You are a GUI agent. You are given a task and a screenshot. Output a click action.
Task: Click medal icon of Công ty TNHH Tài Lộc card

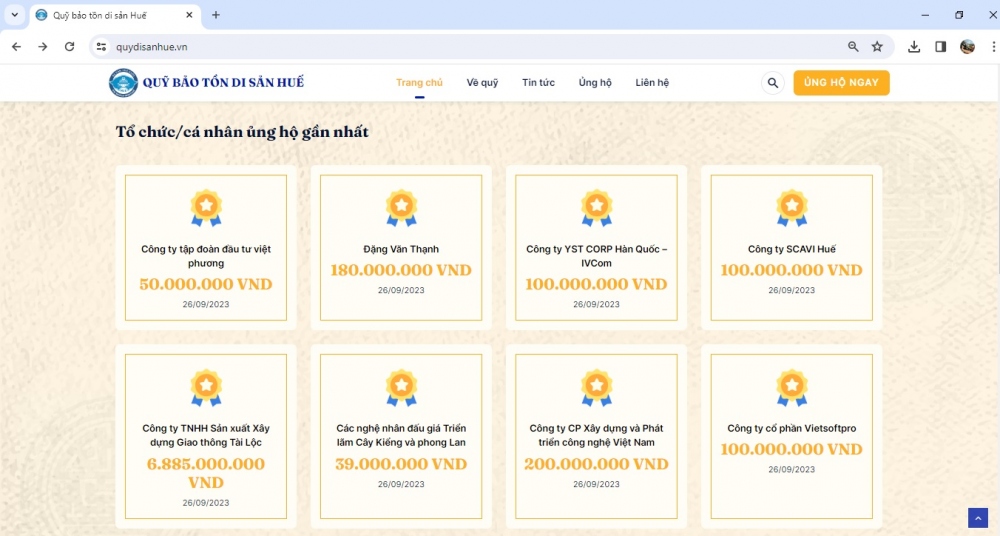(206, 387)
